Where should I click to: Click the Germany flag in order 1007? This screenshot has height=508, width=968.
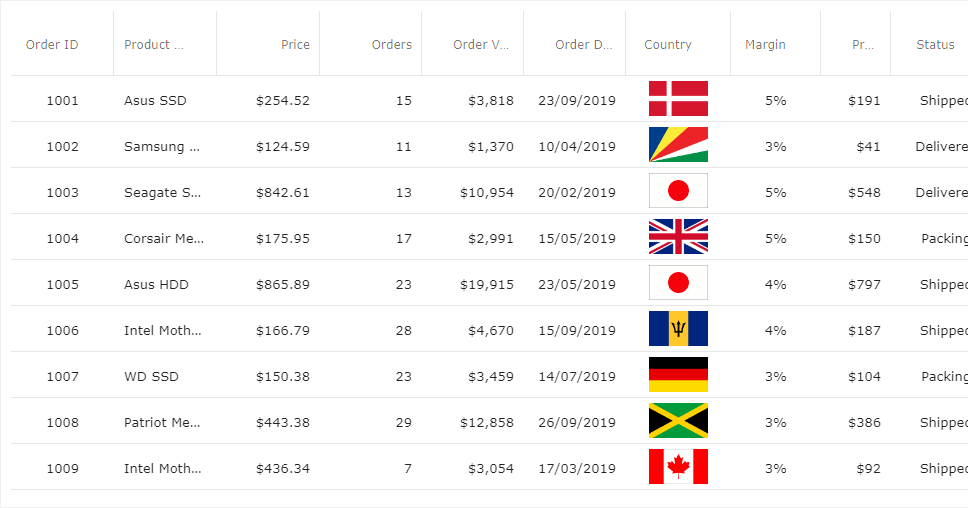[678, 375]
